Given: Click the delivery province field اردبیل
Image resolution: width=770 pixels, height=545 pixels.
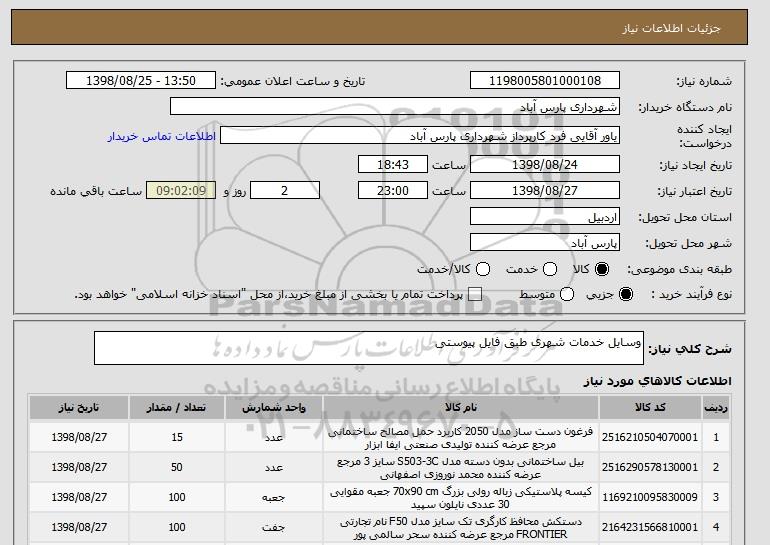Looking at the screenshot, I should pos(545,217).
